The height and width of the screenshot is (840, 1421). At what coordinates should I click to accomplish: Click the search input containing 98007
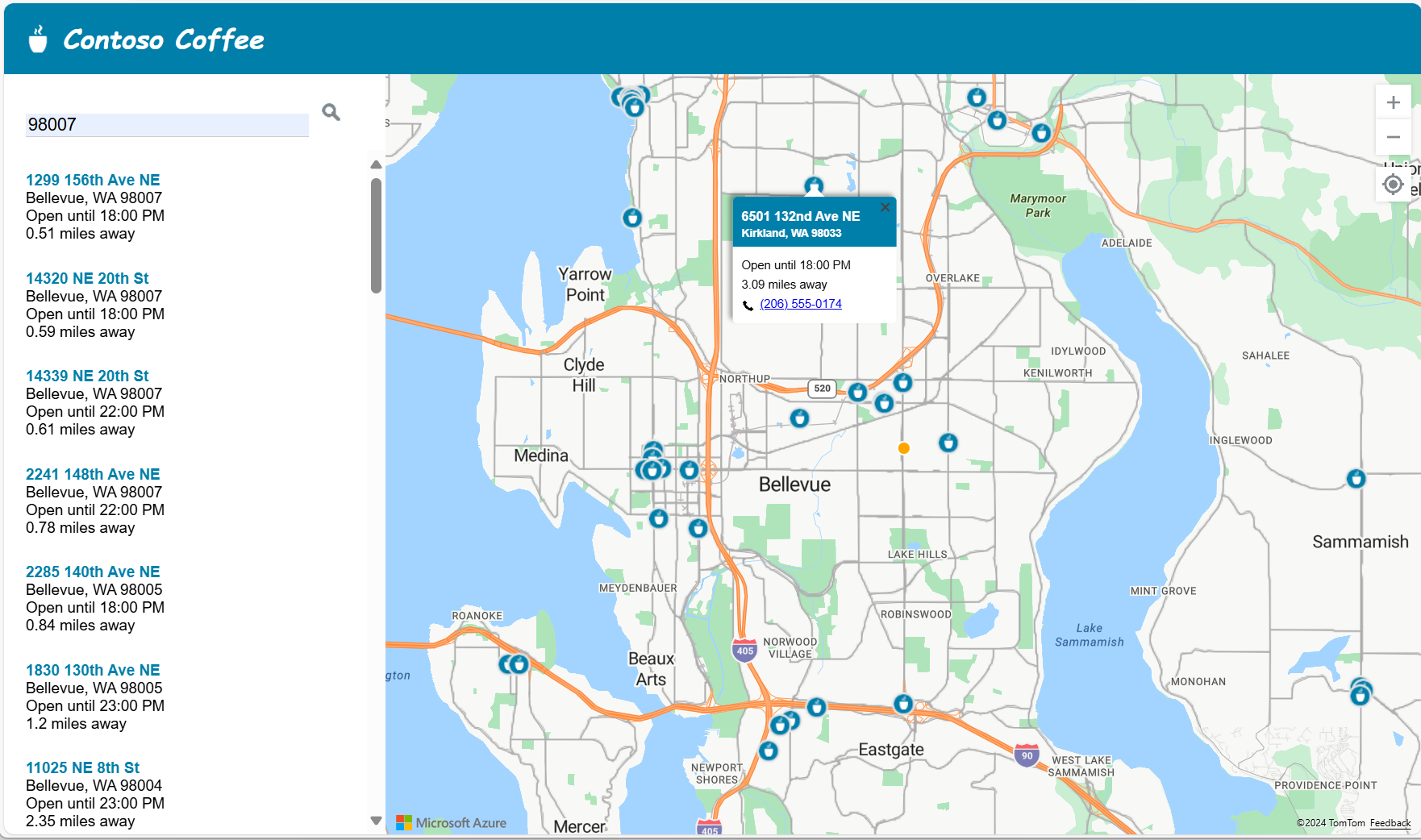[x=167, y=124]
